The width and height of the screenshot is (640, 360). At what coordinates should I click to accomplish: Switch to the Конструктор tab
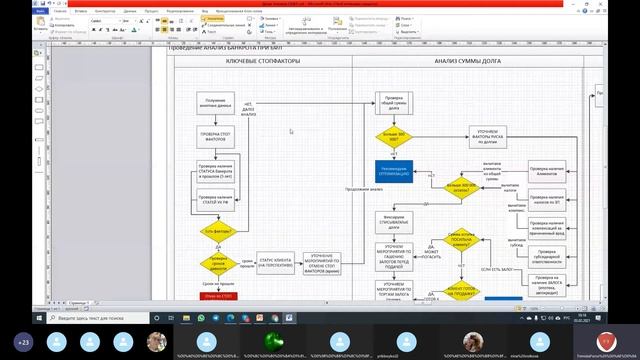105,11
